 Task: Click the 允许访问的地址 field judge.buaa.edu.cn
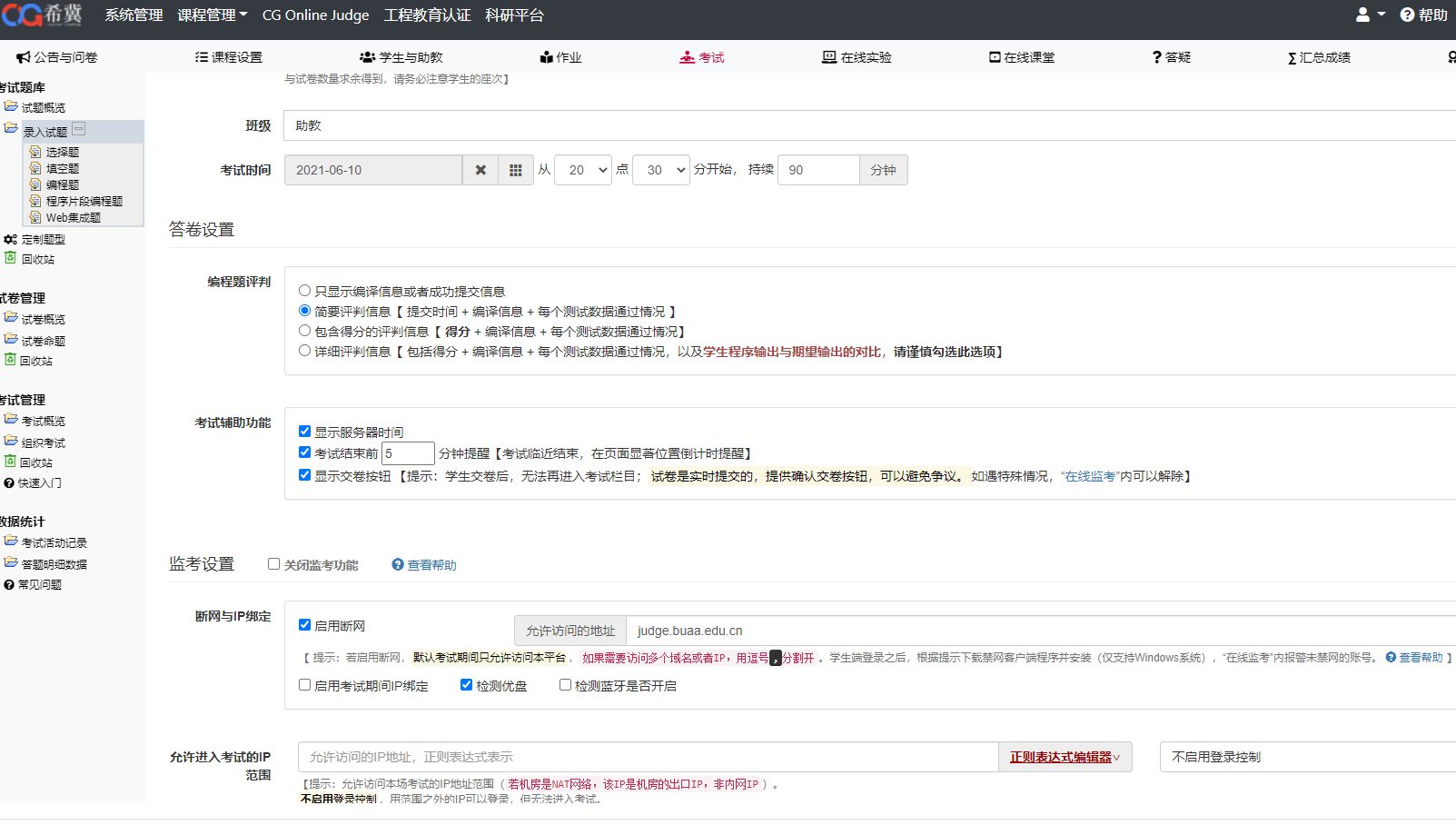coord(1041,631)
